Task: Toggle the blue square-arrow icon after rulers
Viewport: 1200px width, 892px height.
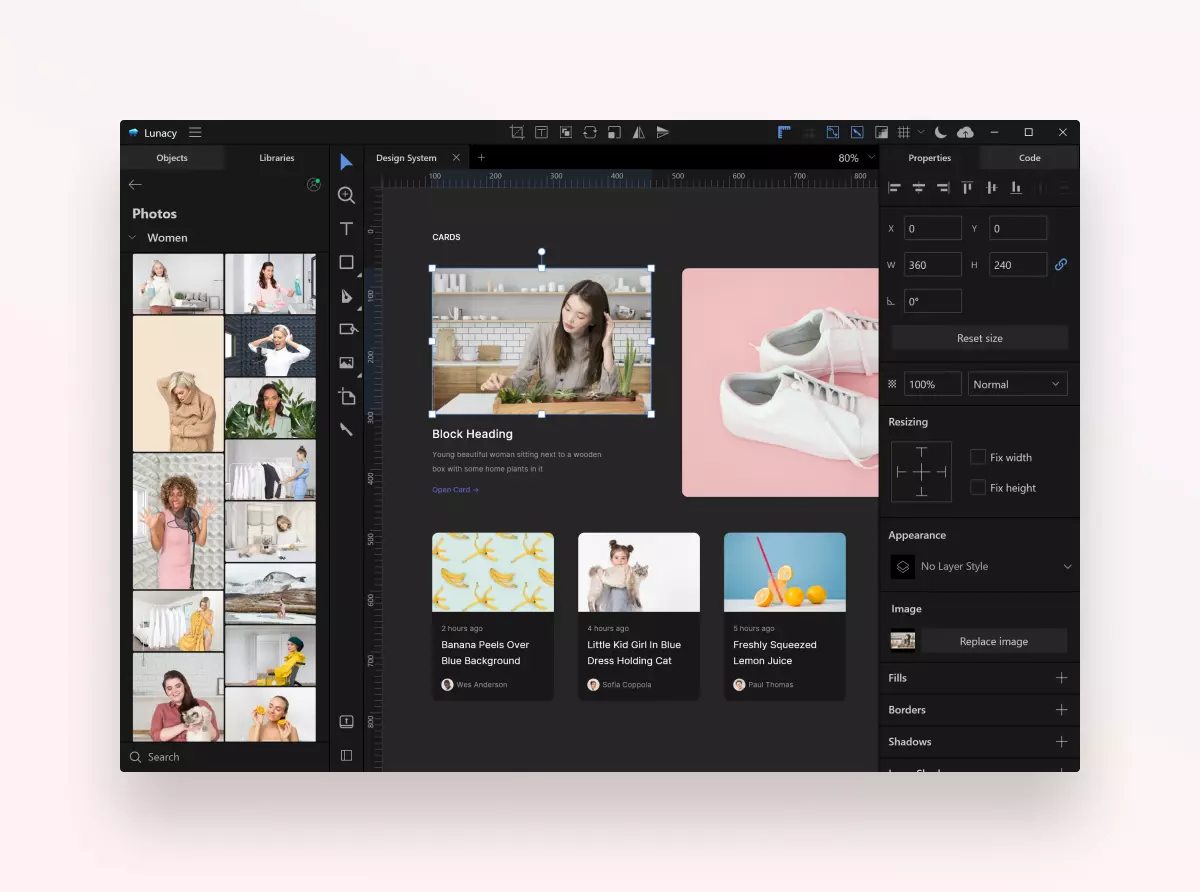Action: pyautogui.click(x=832, y=132)
